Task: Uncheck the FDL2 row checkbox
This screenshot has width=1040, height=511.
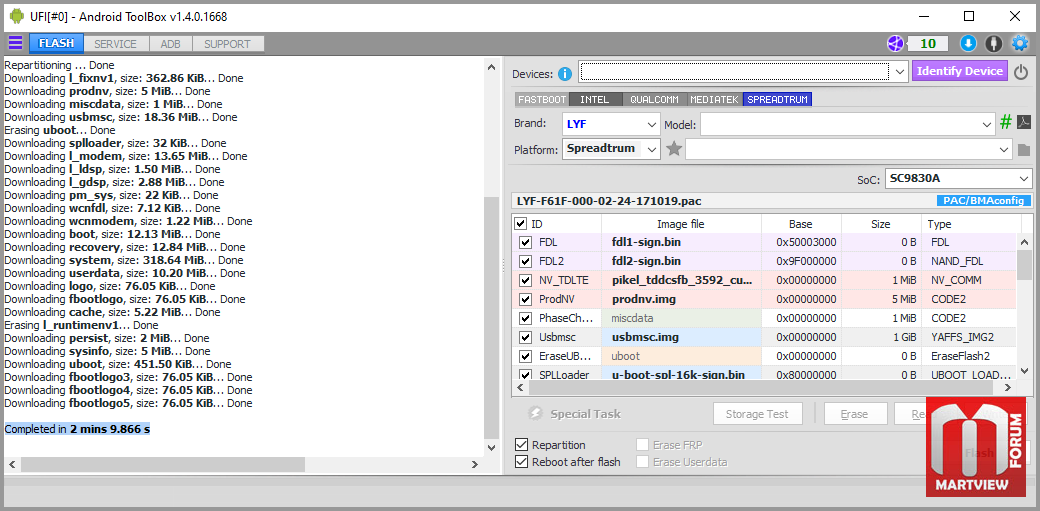Action: [526, 261]
